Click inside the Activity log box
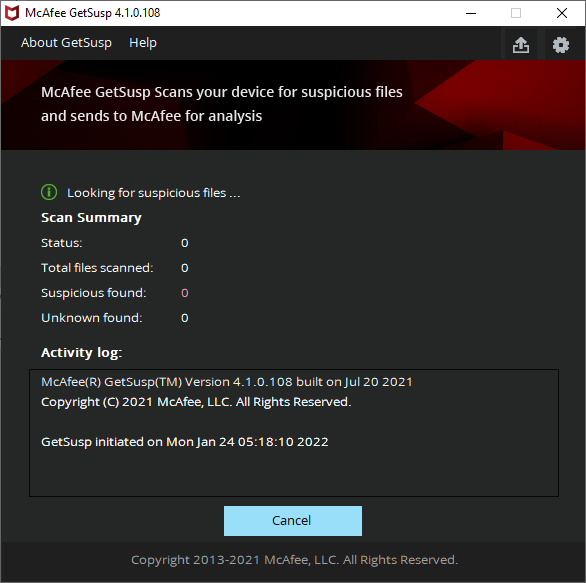This screenshot has height=583, width=586. tap(294, 433)
